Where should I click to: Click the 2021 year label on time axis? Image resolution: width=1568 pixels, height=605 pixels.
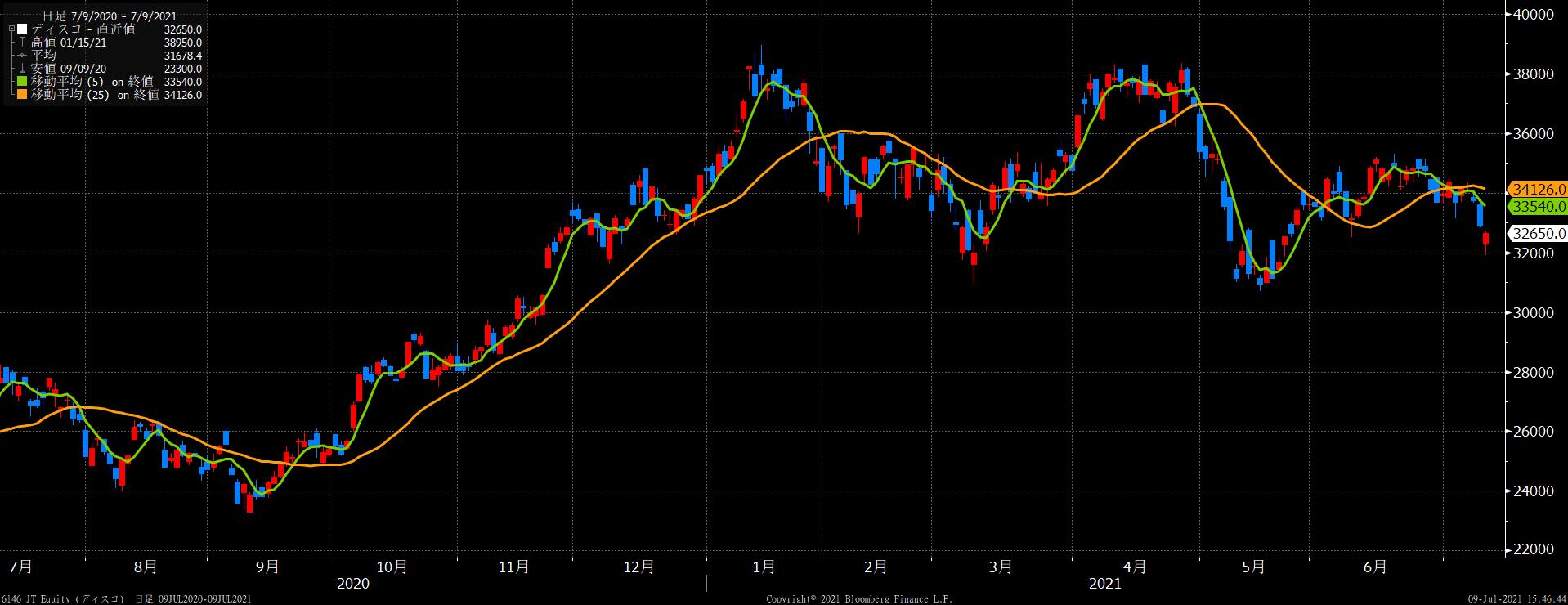pos(1104,584)
